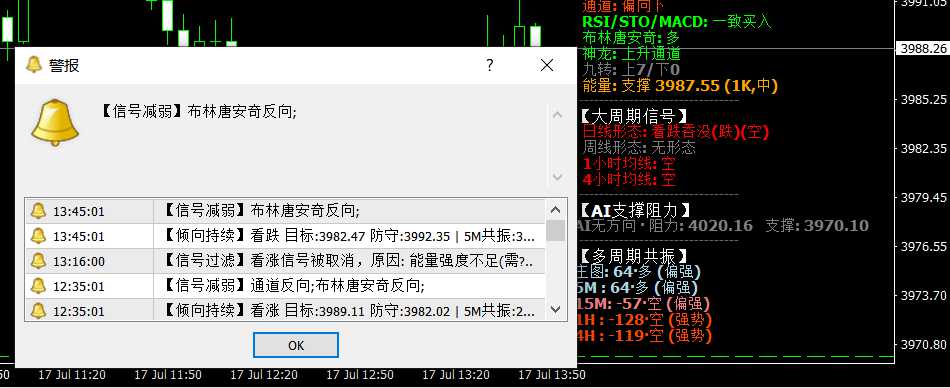Click the 警报 dialog title text
This screenshot has height=388, width=950.
(64, 65)
